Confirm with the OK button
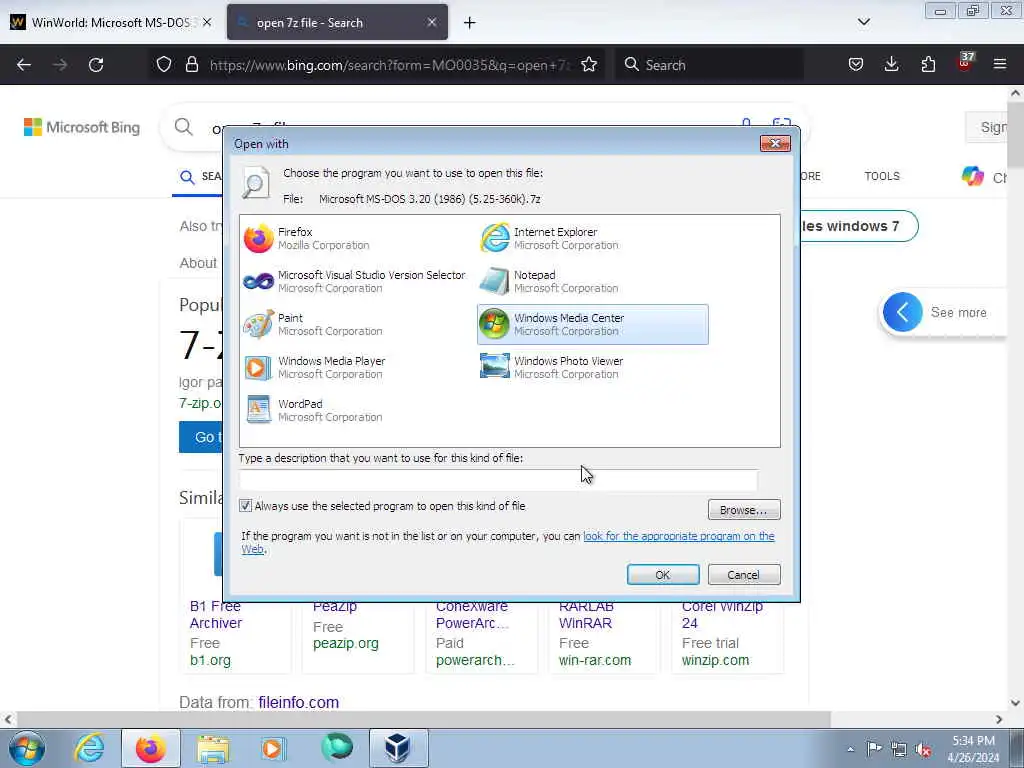 663,575
